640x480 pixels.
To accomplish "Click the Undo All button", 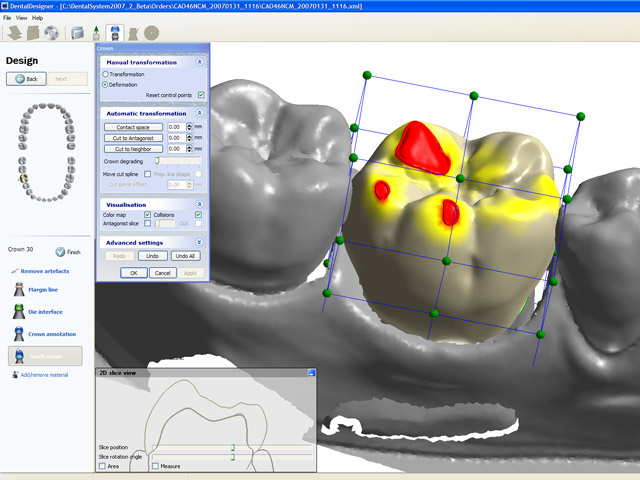I will point(185,256).
